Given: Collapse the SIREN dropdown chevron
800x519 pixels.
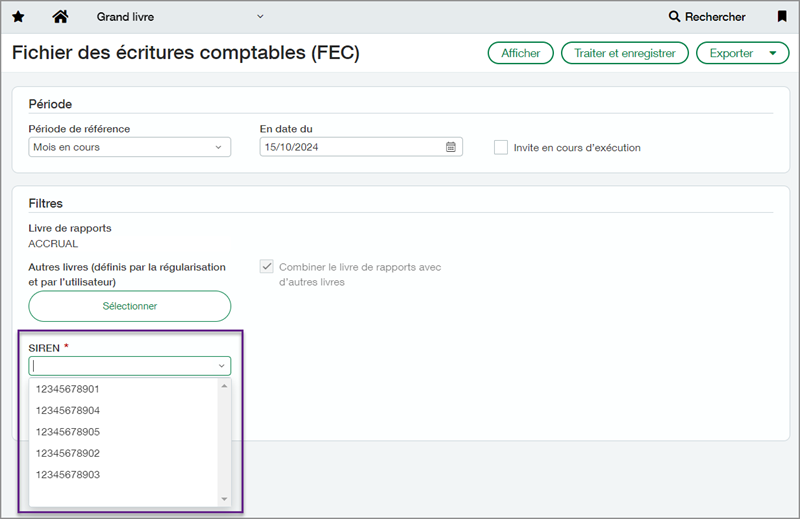Looking at the screenshot, I should pos(221,366).
